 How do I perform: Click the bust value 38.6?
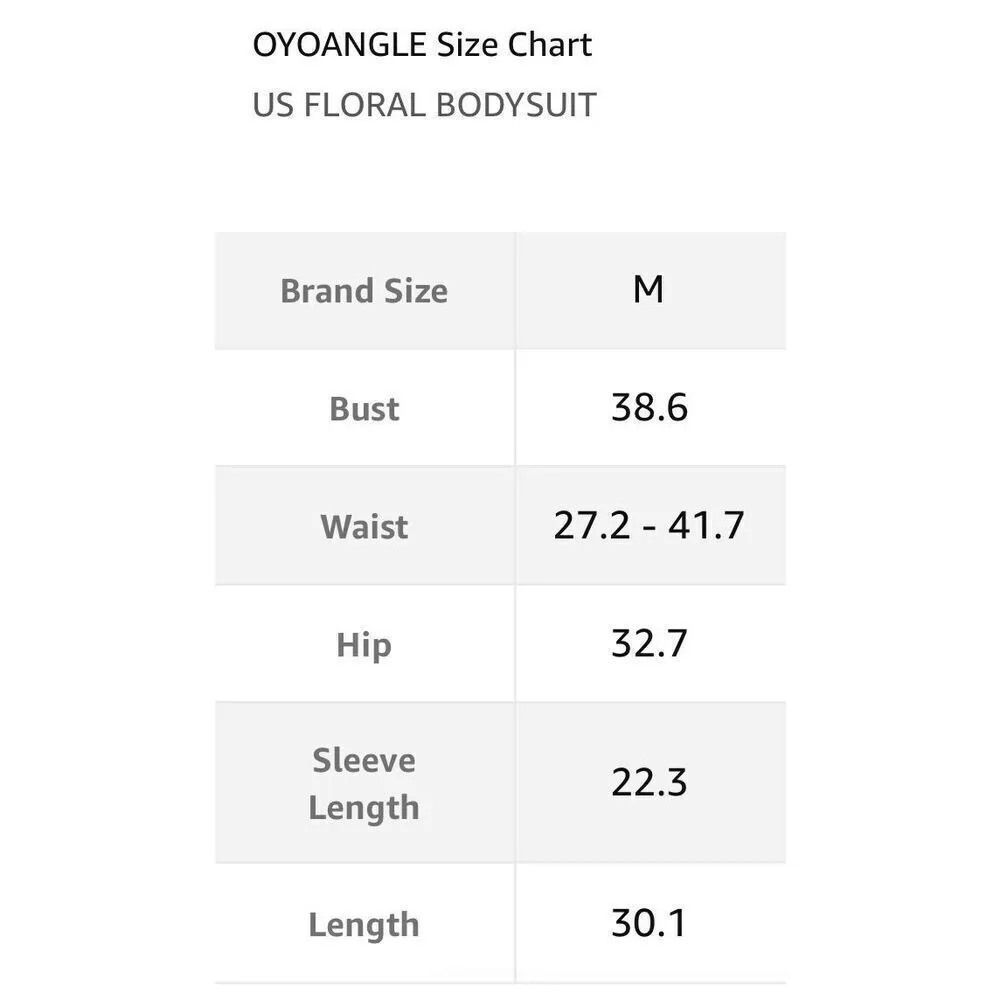click(649, 408)
